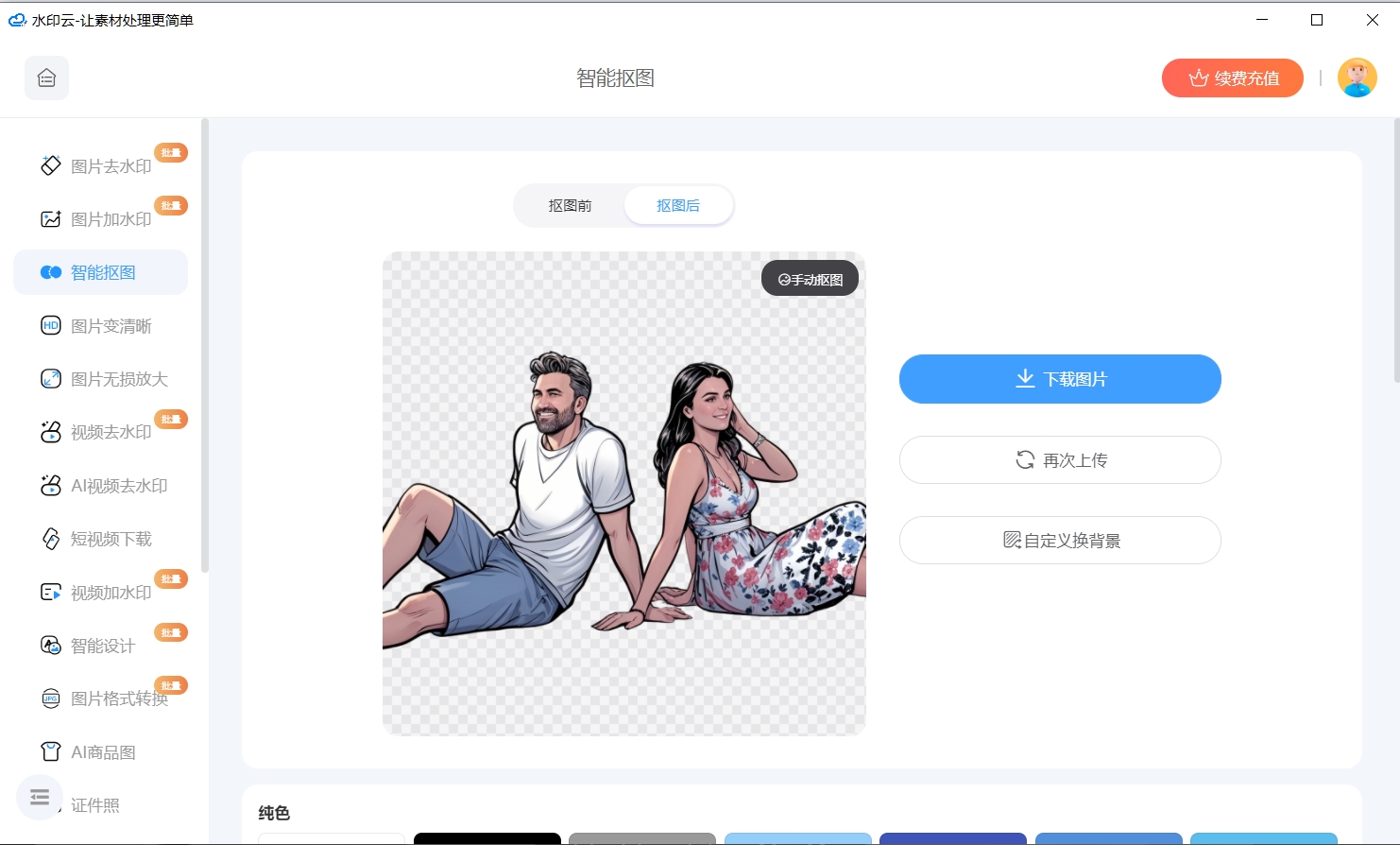Click the 再次上传 re-upload button
This screenshot has height=845, width=1400.
[x=1059, y=460]
